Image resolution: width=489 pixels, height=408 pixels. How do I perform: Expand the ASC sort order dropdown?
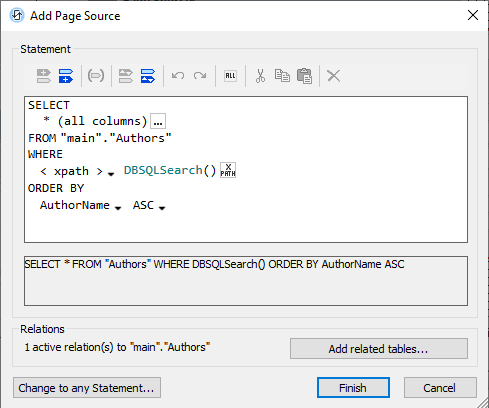(162, 208)
